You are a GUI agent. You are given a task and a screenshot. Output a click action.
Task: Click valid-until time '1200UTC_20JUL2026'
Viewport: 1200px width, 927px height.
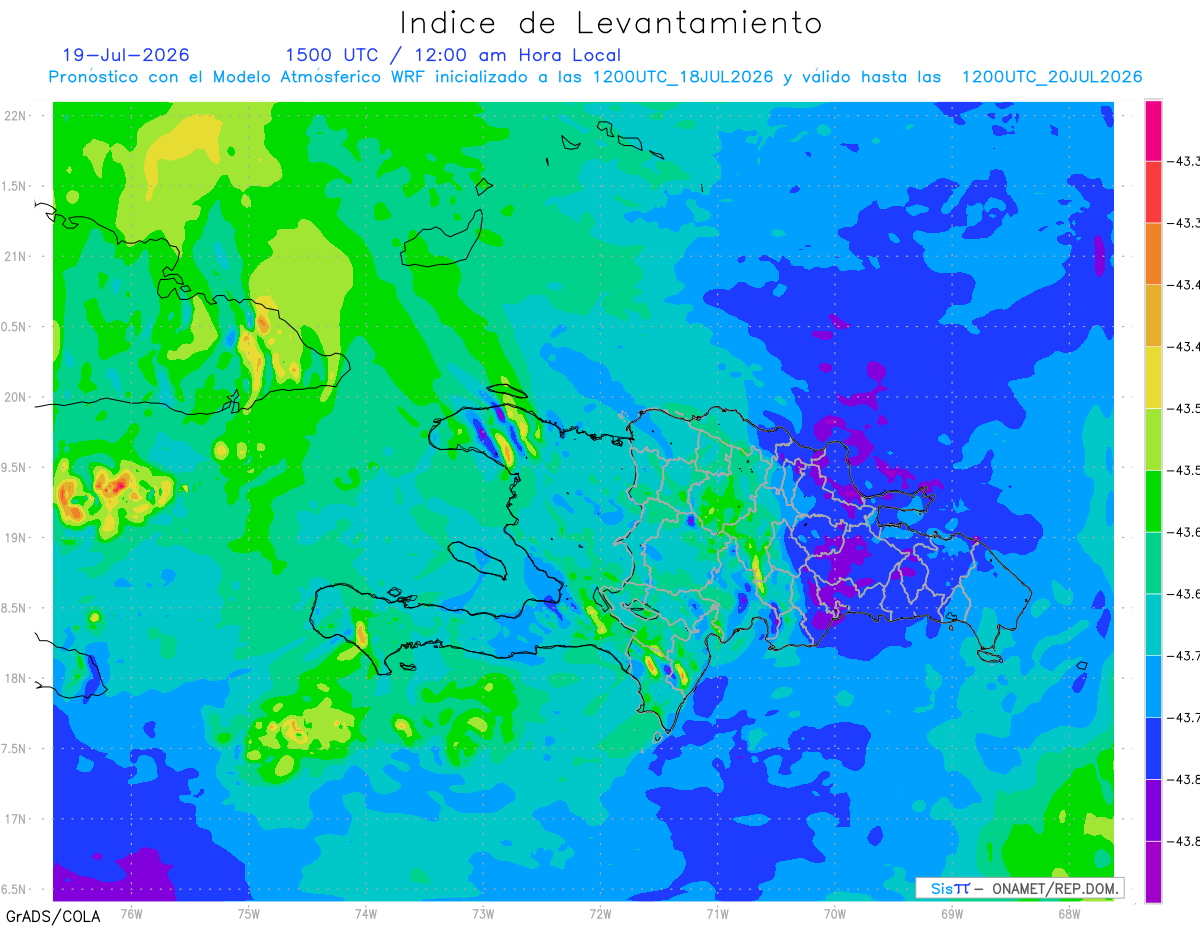tap(1052, 77)
